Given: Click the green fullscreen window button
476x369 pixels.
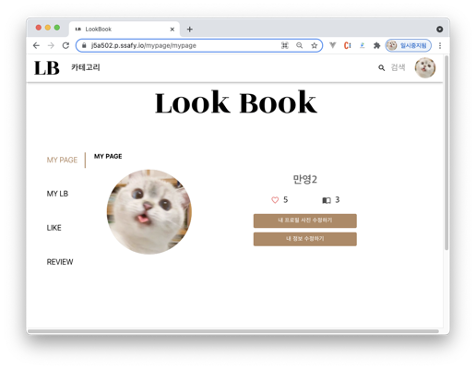Looking at the screenshot, I should point(57,28).
